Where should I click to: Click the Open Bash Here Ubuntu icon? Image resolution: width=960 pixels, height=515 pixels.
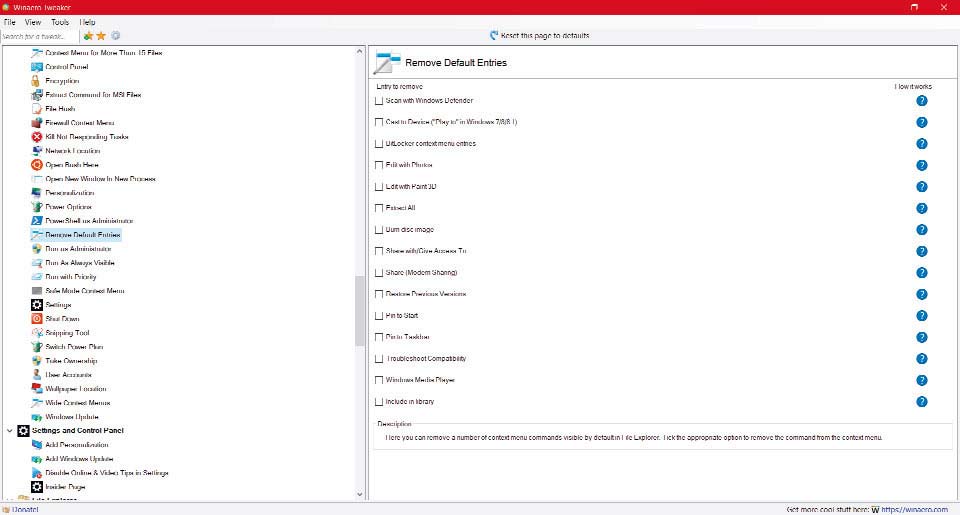click(37, 165)
